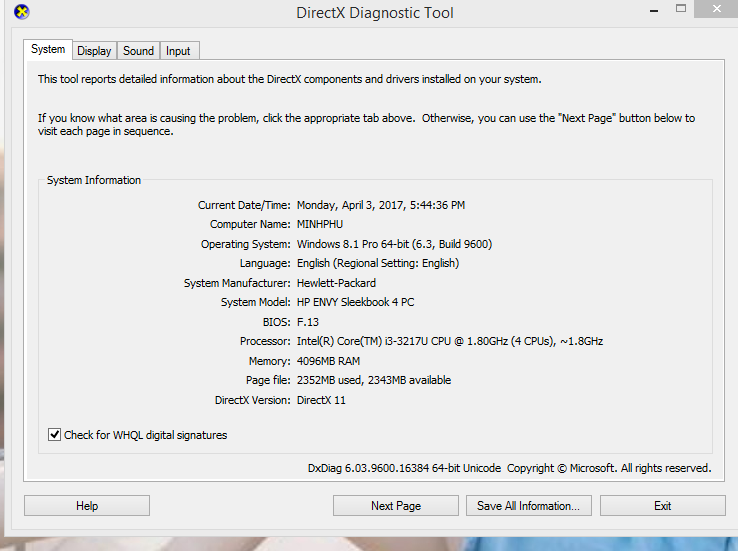The height and width of the screenshot is (551, 738).
Task: Click the current date Monday, April 3, 2017
Action: pos(381,205)
